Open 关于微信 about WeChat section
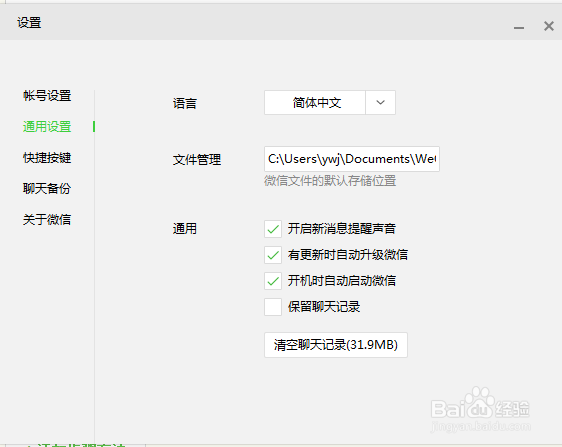 tap(47, 219)
